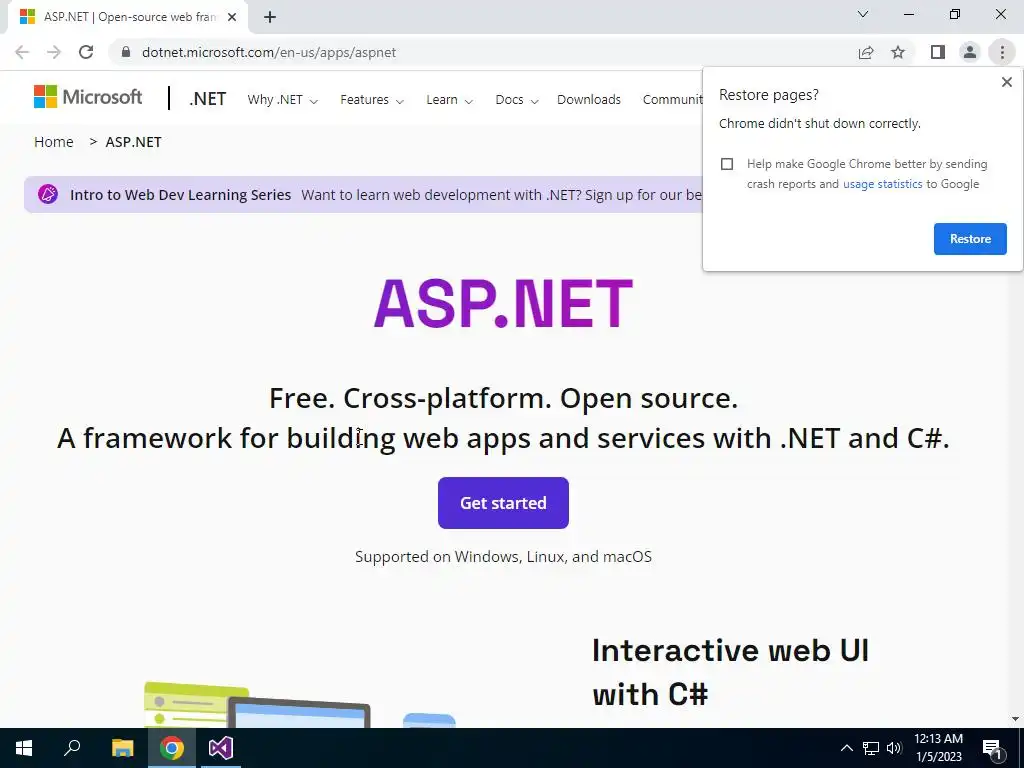Check the send crash reports checkbox

click(x=727, y=164)
